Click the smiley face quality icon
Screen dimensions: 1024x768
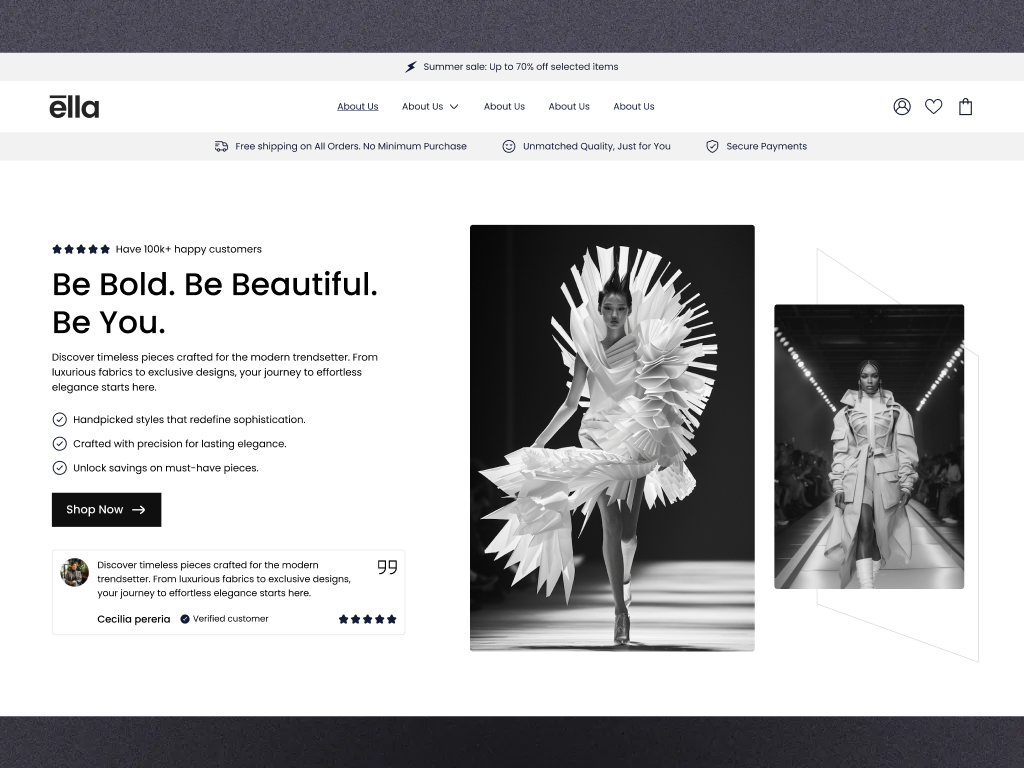tap(508, 146)
